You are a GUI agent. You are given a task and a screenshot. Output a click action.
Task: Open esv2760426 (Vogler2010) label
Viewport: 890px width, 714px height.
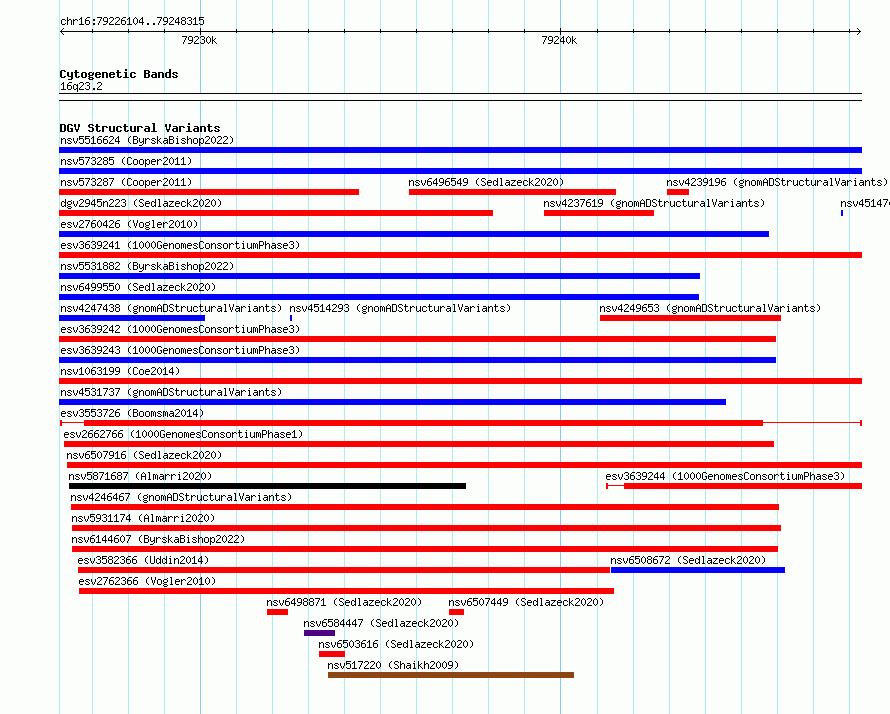click(x=129, y=224)
